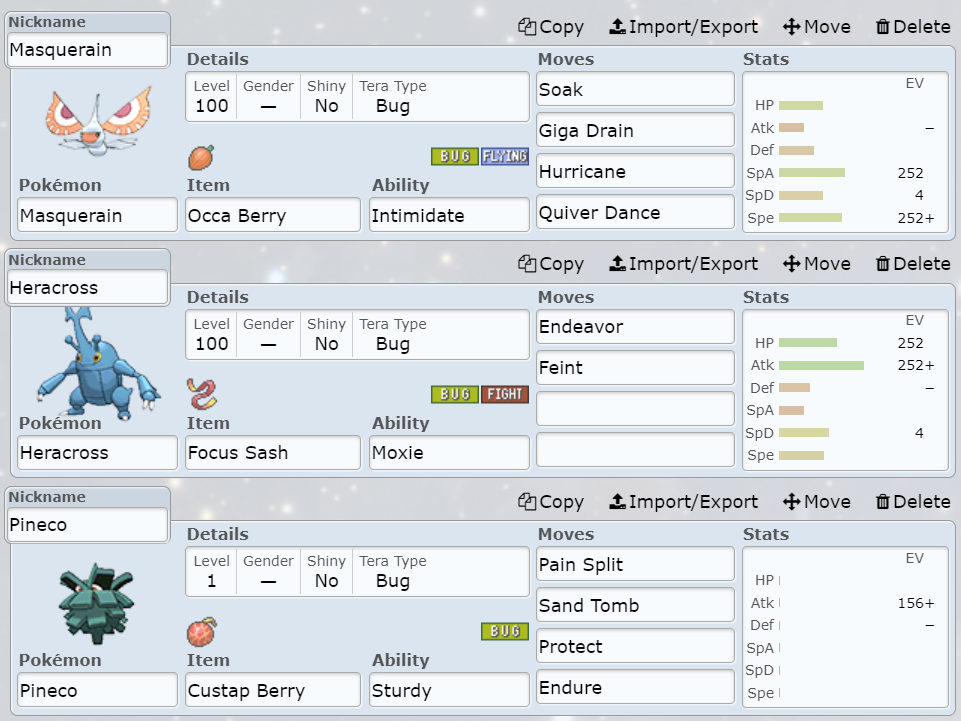961x721 pixels.
Task: Click Heracross's empty third move slot
Action: 636,409
